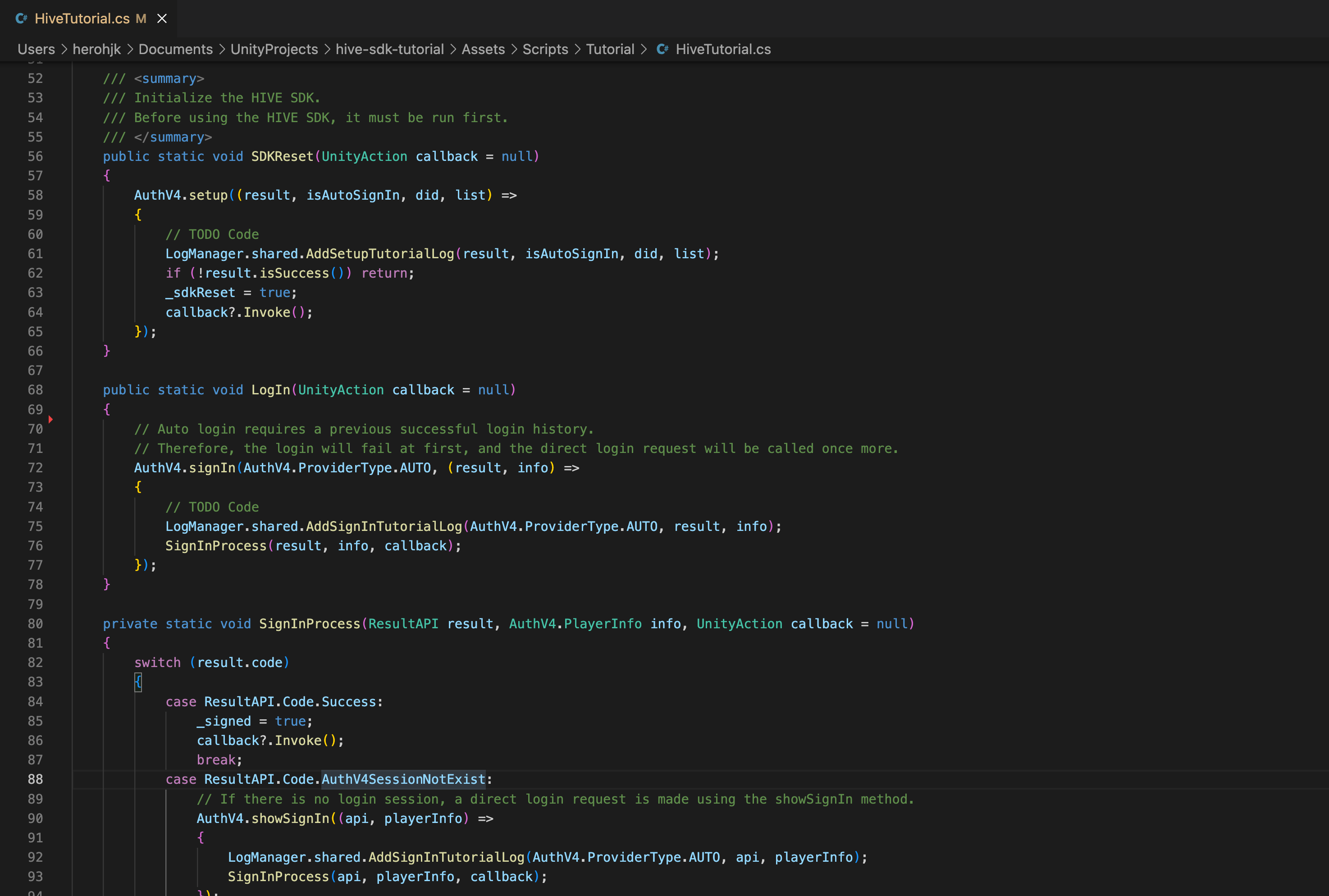
Task: Open the herohjk breadcrumb segment
Action: click(x=96, y=49)
